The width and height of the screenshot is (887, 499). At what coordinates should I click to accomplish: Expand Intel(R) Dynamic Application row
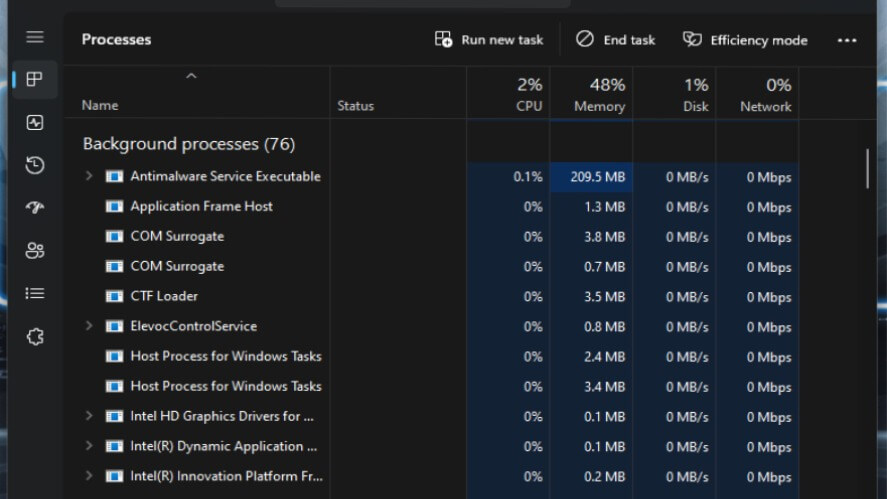(89, 446)
